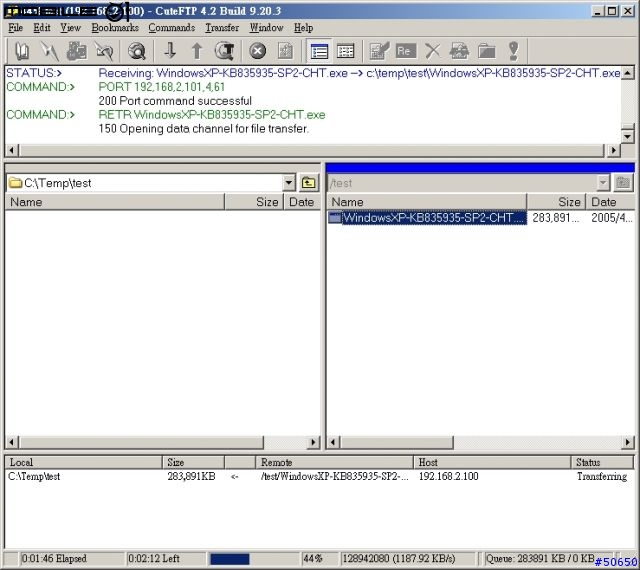640x570 pixels.
Task: Click the queue Size column header
Action: pyautogui.click(x=193, y=462)
